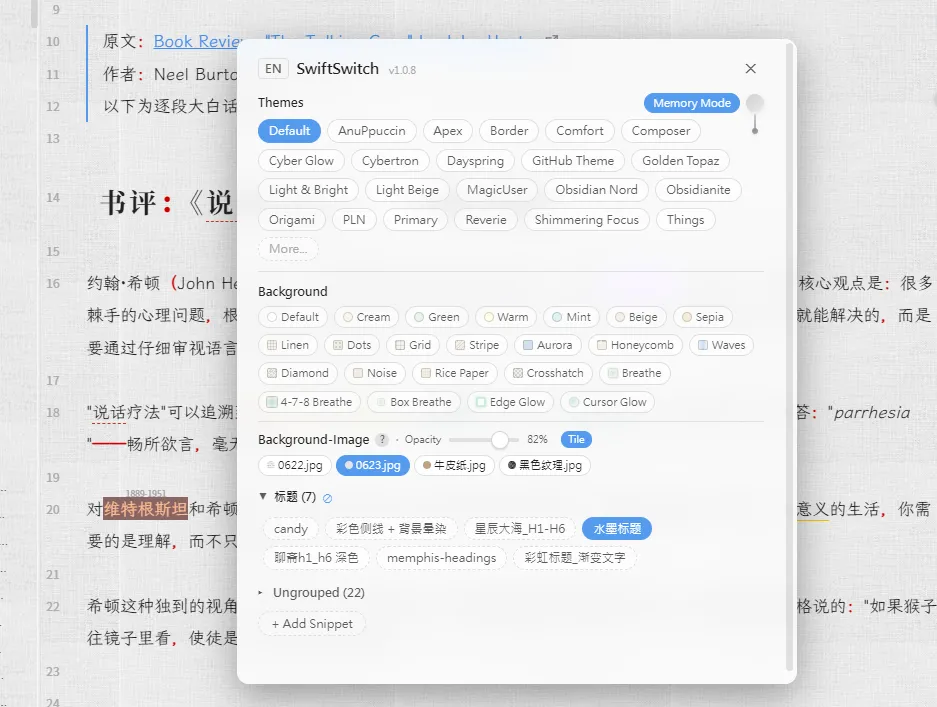This screenshot has height=707, width=937.
Task: Choose the Reverie theme
Action: click(486, 220)
